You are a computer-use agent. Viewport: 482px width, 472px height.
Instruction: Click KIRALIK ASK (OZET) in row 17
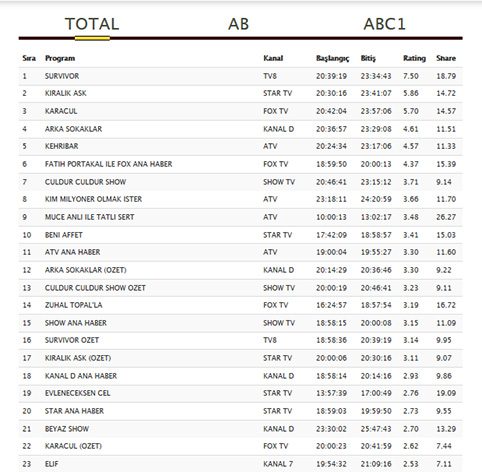[x=78, y=358]
